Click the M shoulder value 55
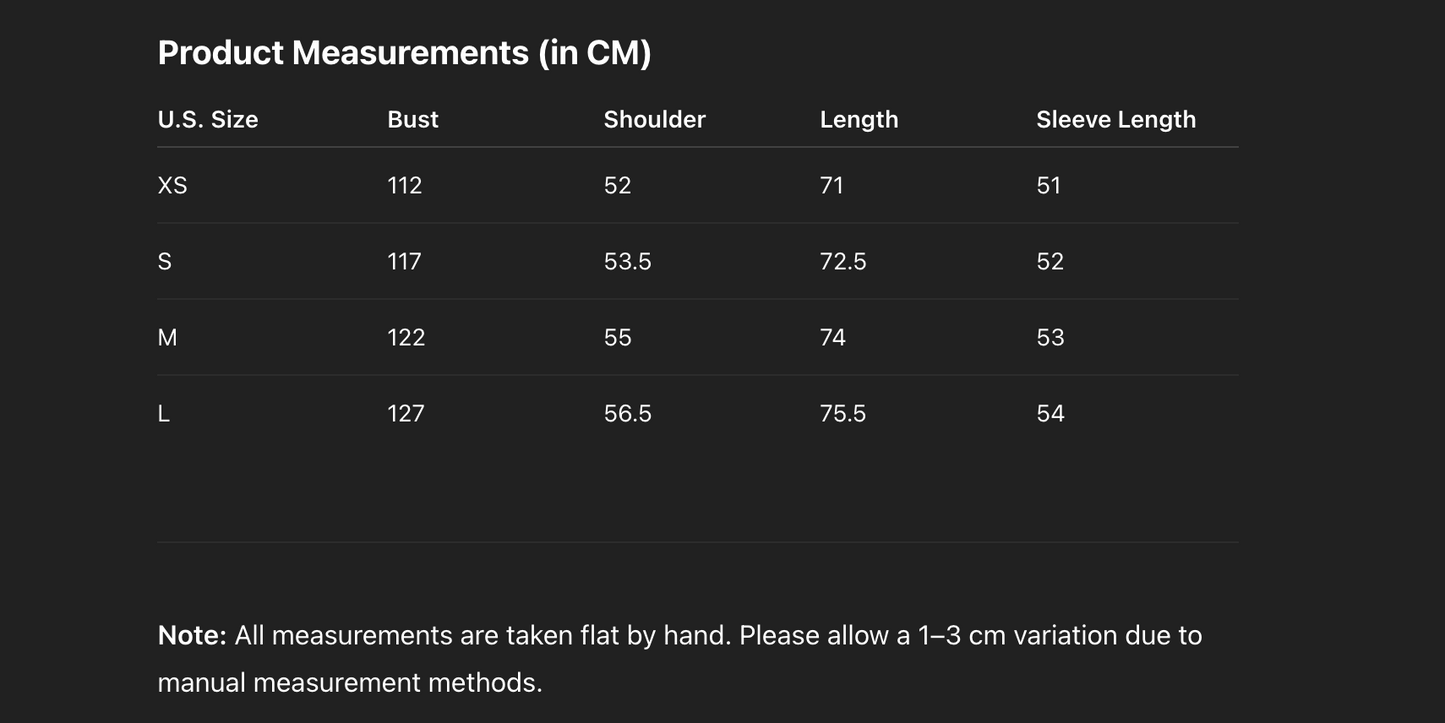Viewport: 1445px width, 723px height. pyautogui.click(x=617, y=338)
